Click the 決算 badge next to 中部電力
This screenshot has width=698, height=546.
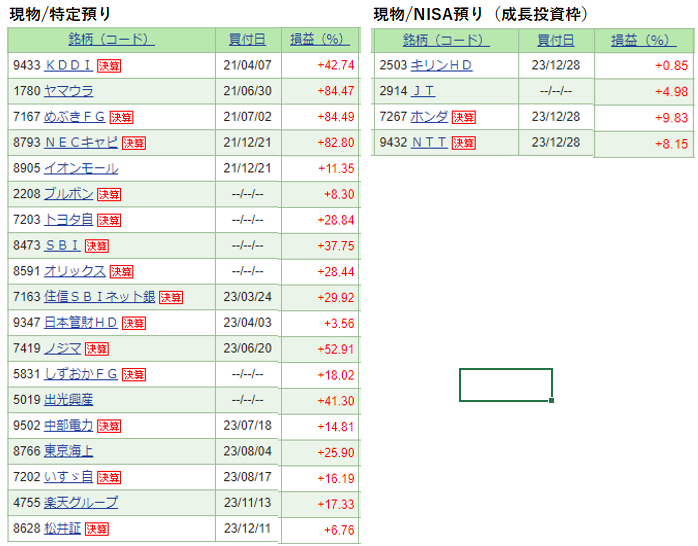coord(109,426)
